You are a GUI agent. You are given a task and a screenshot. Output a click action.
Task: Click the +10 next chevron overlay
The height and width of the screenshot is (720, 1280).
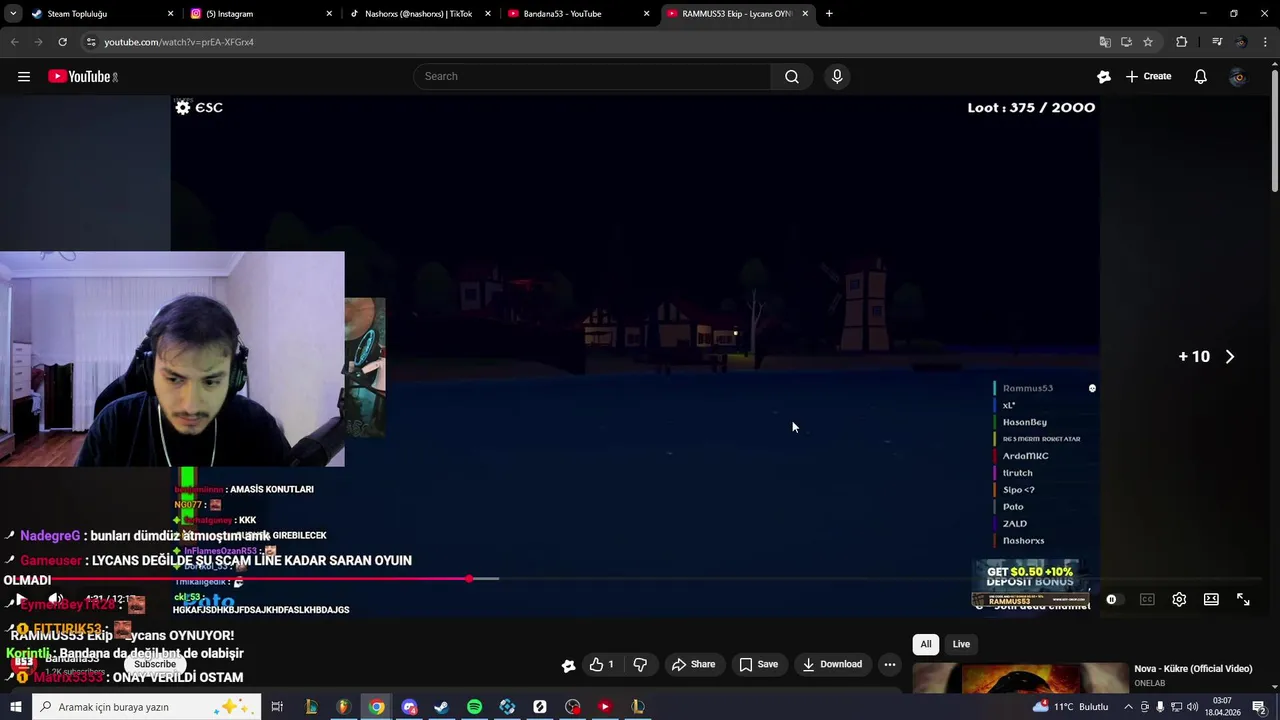(x=1229, y=356)
